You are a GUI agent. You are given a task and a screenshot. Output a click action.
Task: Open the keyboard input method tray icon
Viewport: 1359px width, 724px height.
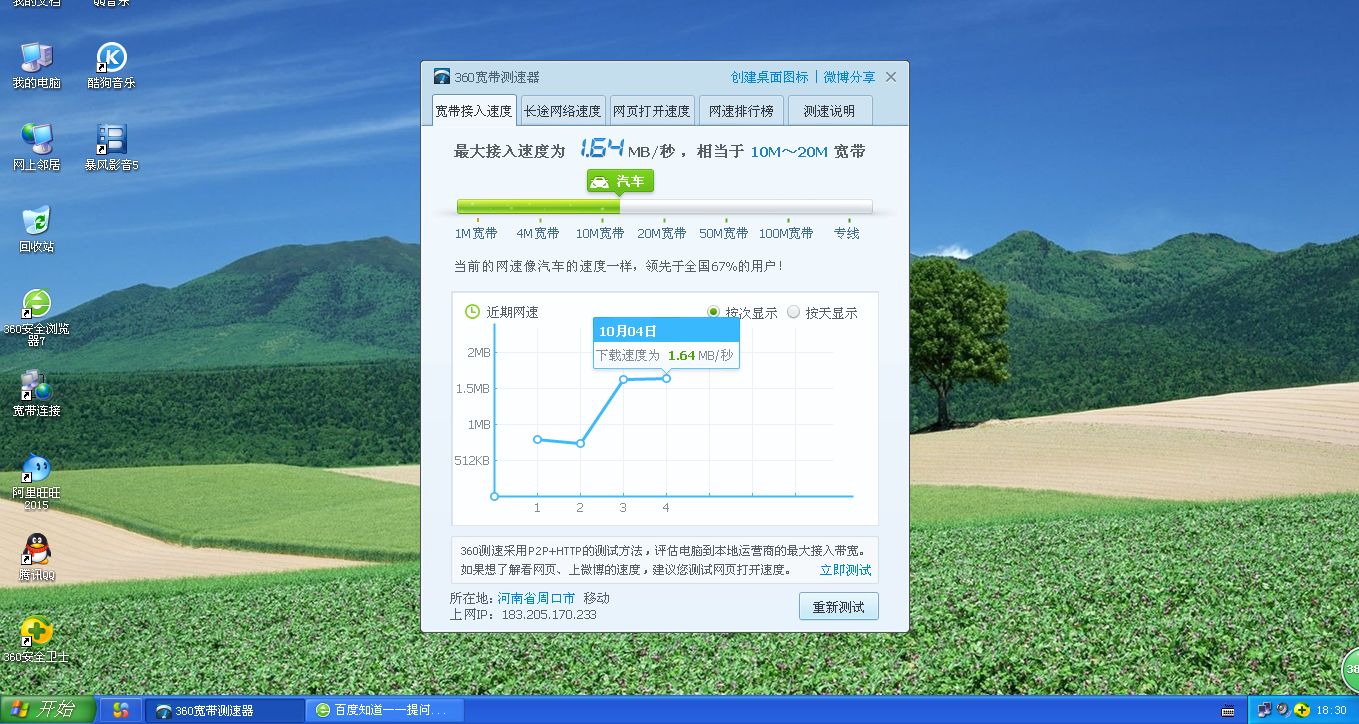[x=1227, y=711]
